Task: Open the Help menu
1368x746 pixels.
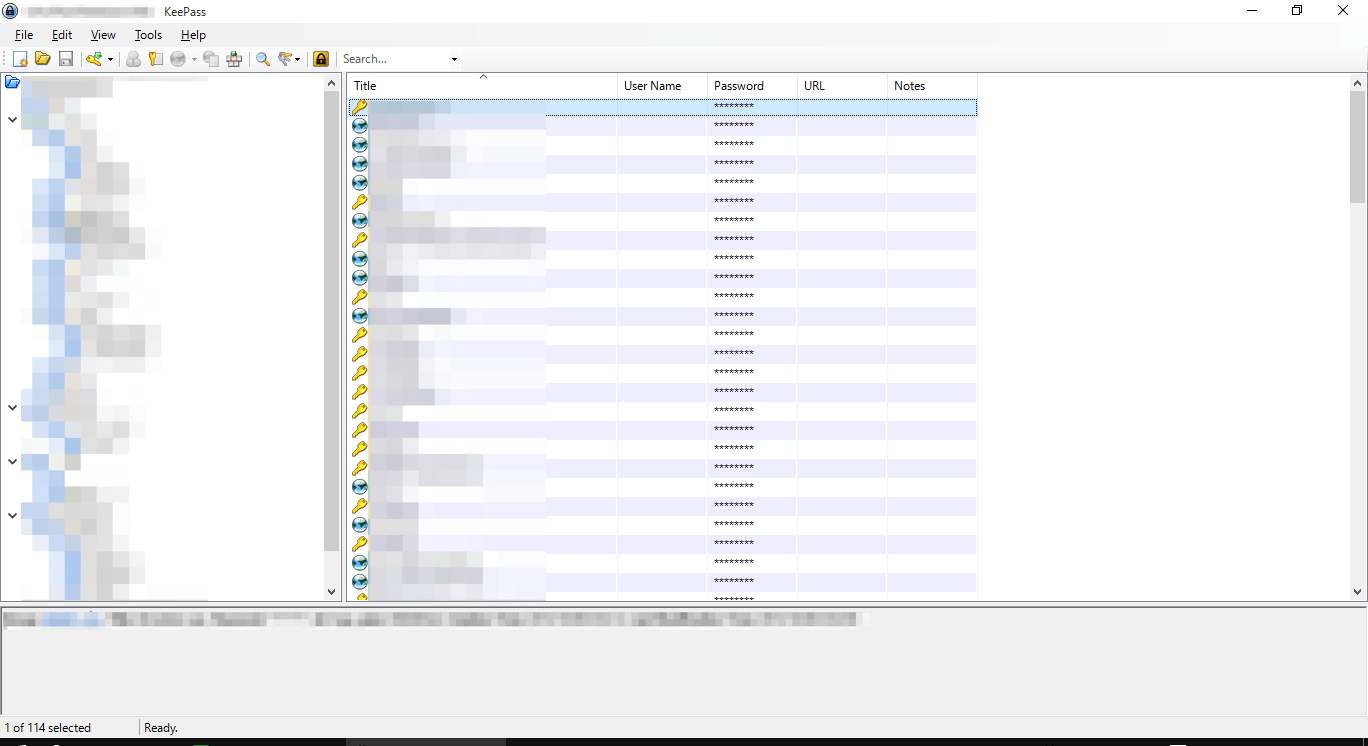Action: pyautogui.click(x=193, y=35)
